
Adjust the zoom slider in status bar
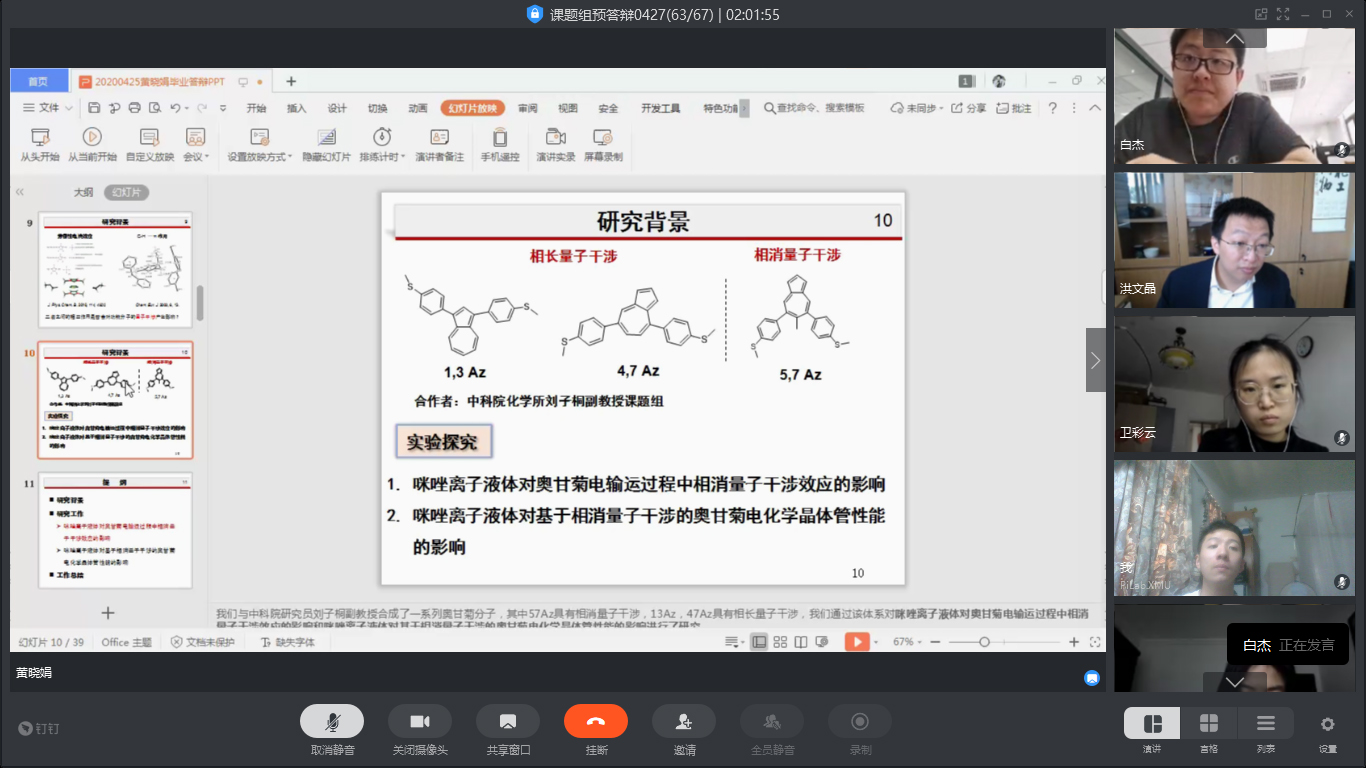(x=984, y=642)
